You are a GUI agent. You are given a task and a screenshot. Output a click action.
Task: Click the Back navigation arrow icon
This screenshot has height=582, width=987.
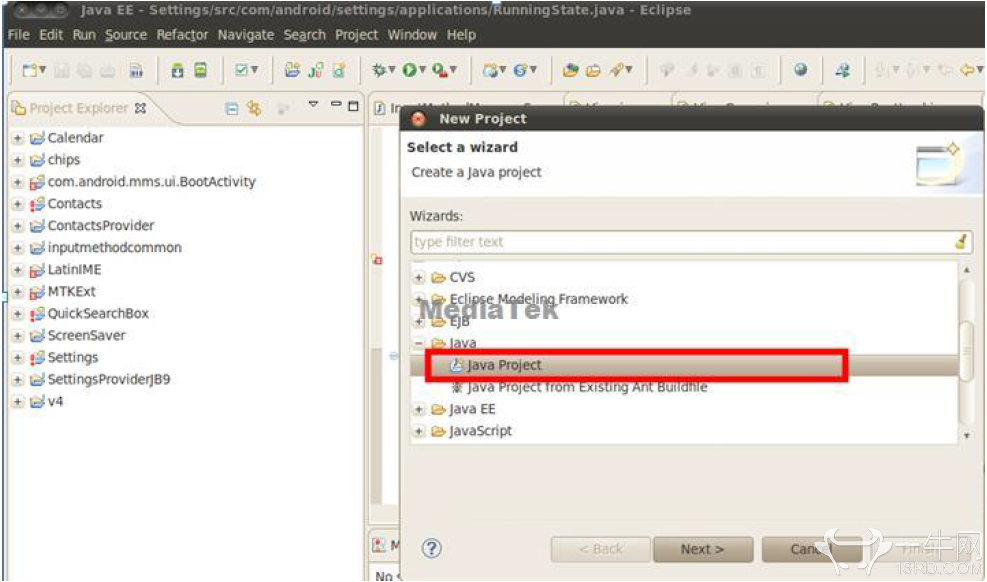[967, 70]
